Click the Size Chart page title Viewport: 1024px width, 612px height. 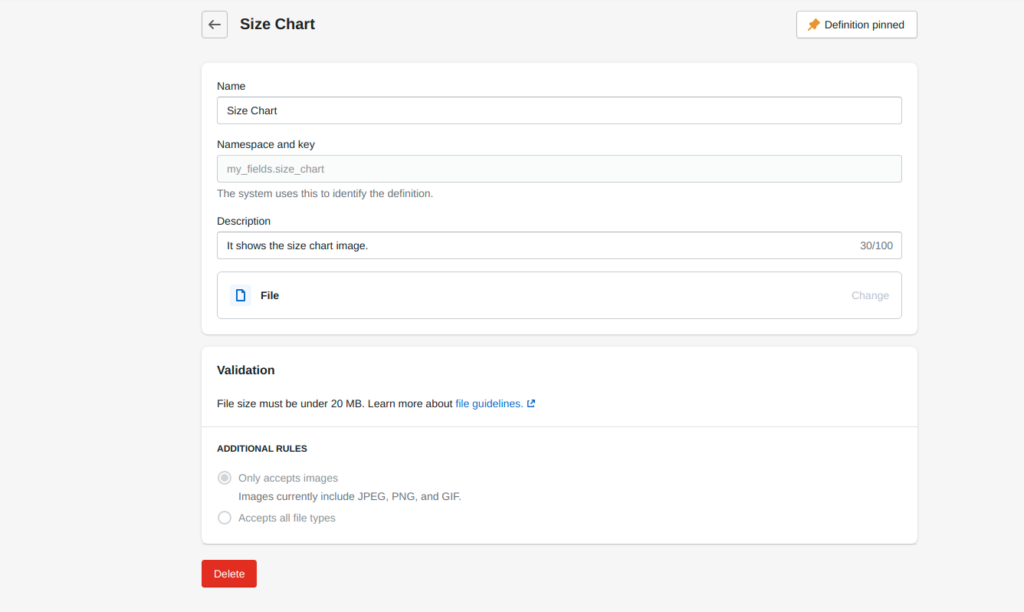click(x=277, y=24)
